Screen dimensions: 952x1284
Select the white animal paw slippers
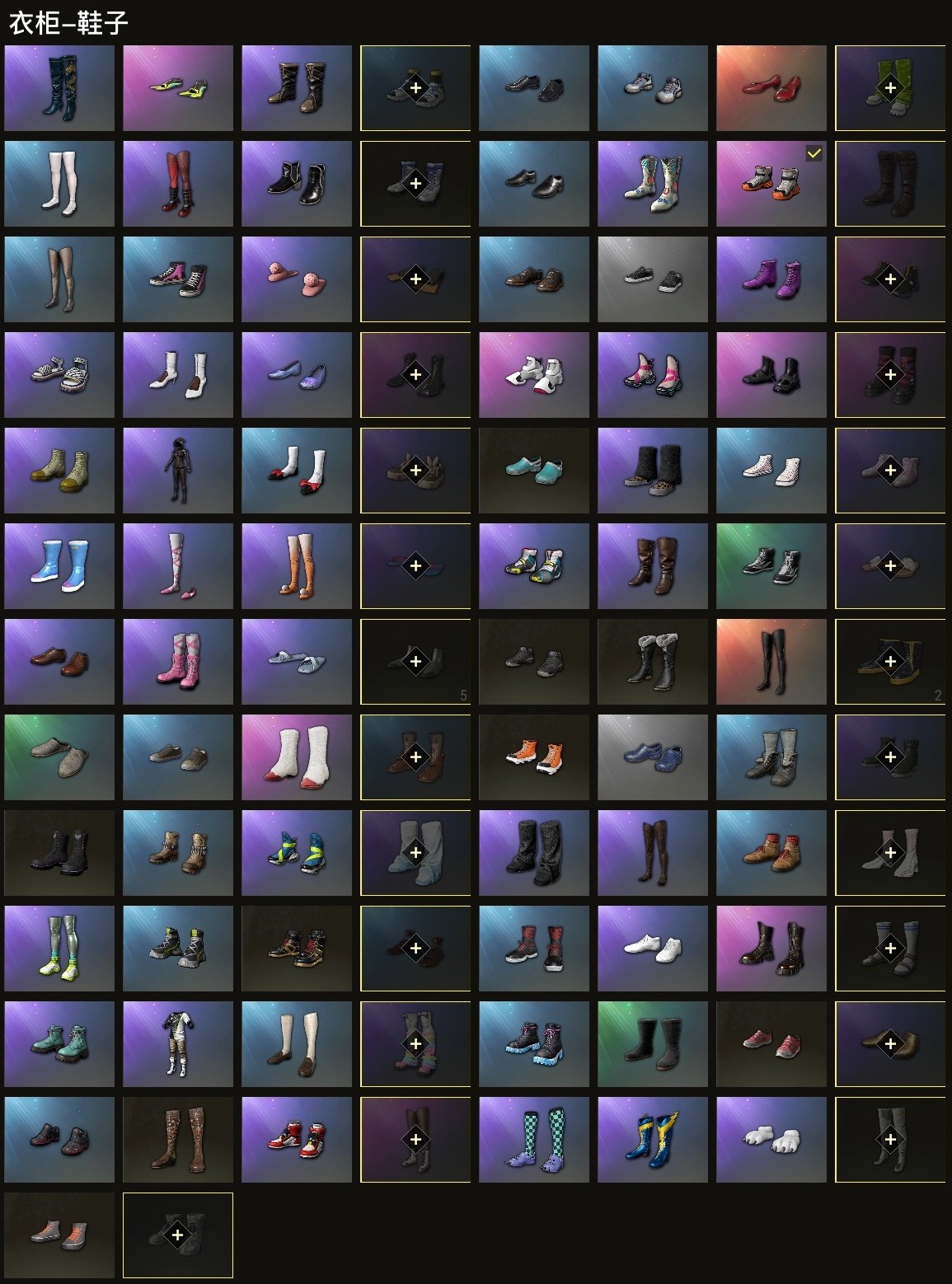tap(771, 1140)
